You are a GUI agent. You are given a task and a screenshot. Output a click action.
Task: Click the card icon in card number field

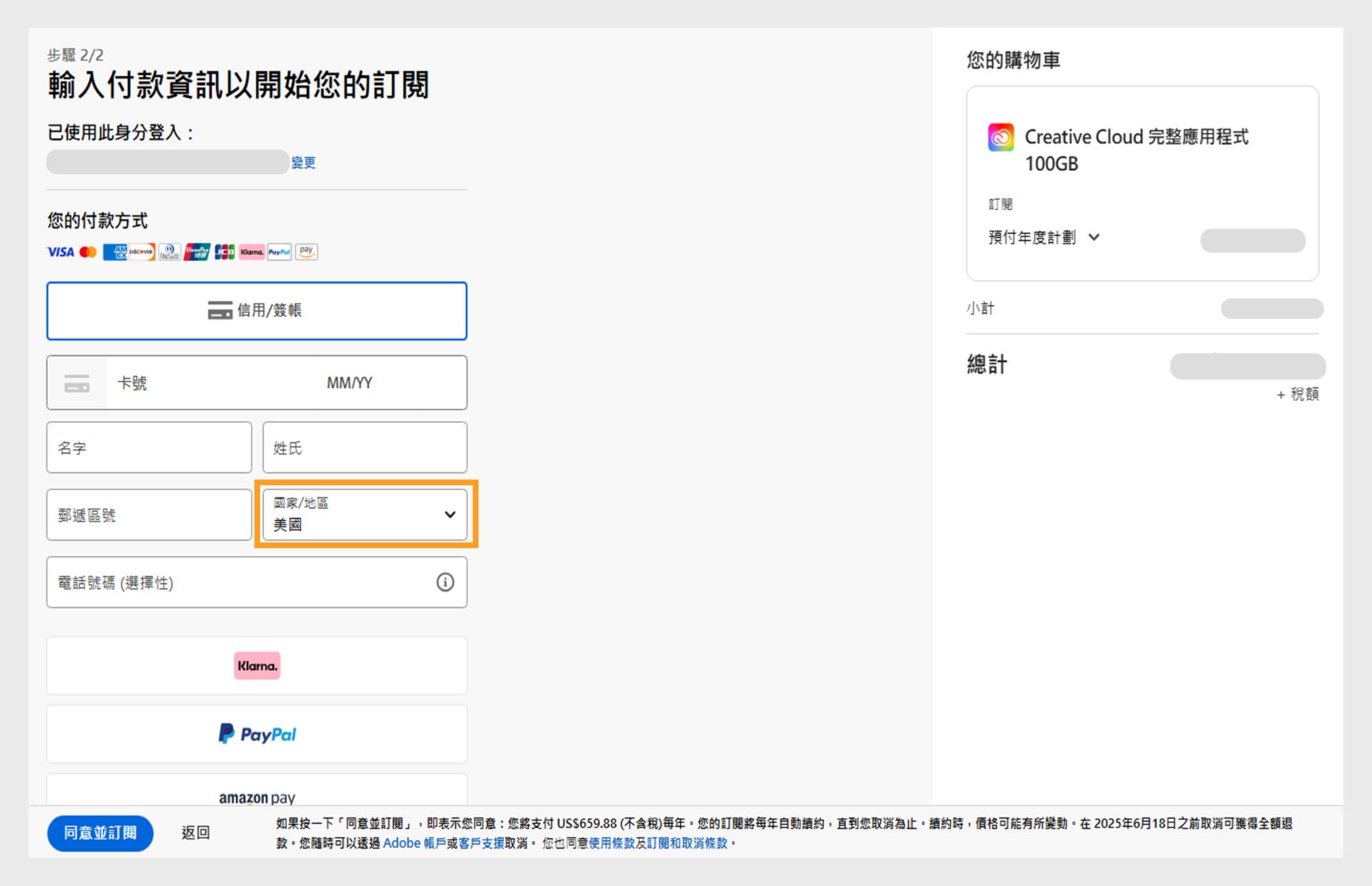click(77, 383)
